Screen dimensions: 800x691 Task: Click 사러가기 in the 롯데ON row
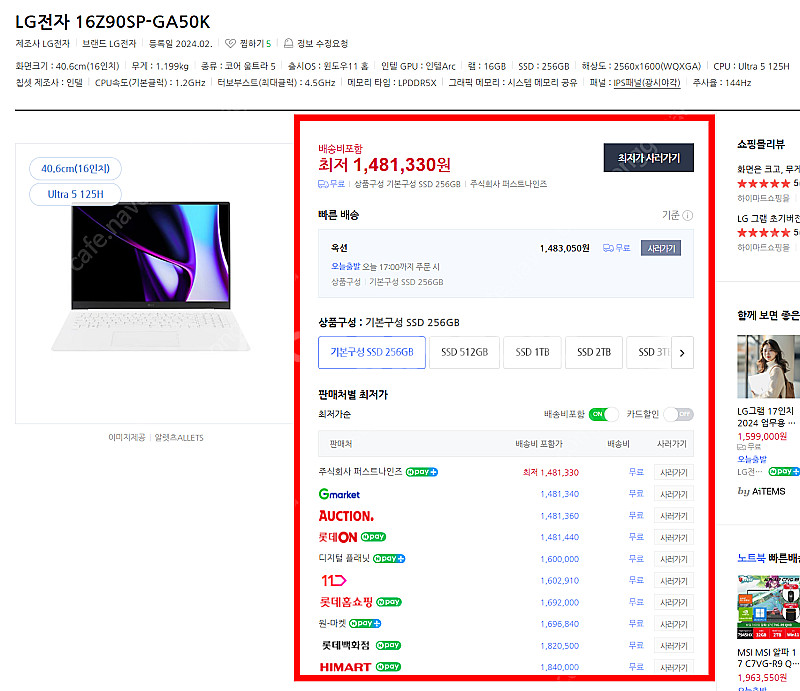673,537
